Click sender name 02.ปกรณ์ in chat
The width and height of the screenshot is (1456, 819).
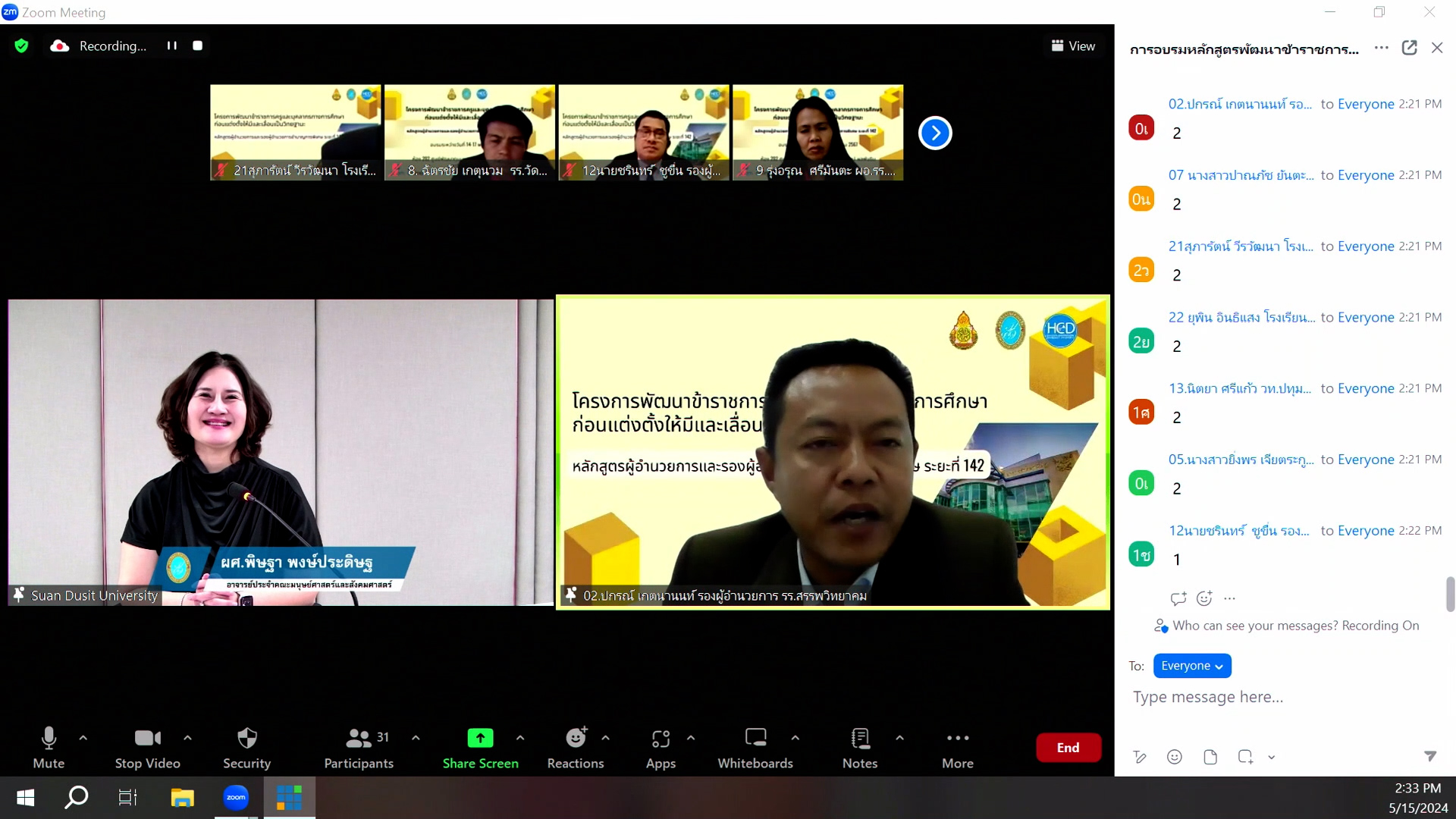click(x=1240, y=105)
